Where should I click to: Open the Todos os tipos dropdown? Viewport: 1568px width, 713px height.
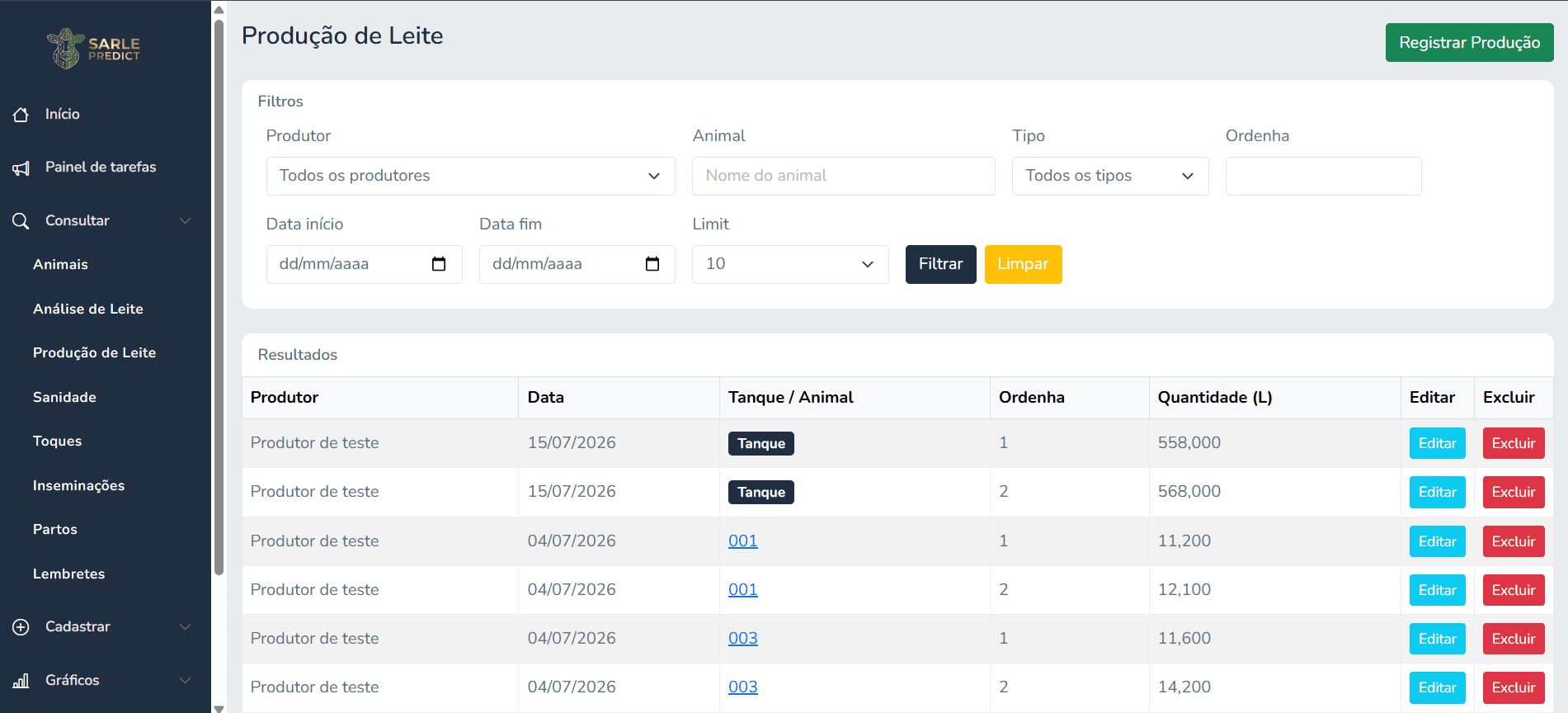click(x=1110, y=176)
